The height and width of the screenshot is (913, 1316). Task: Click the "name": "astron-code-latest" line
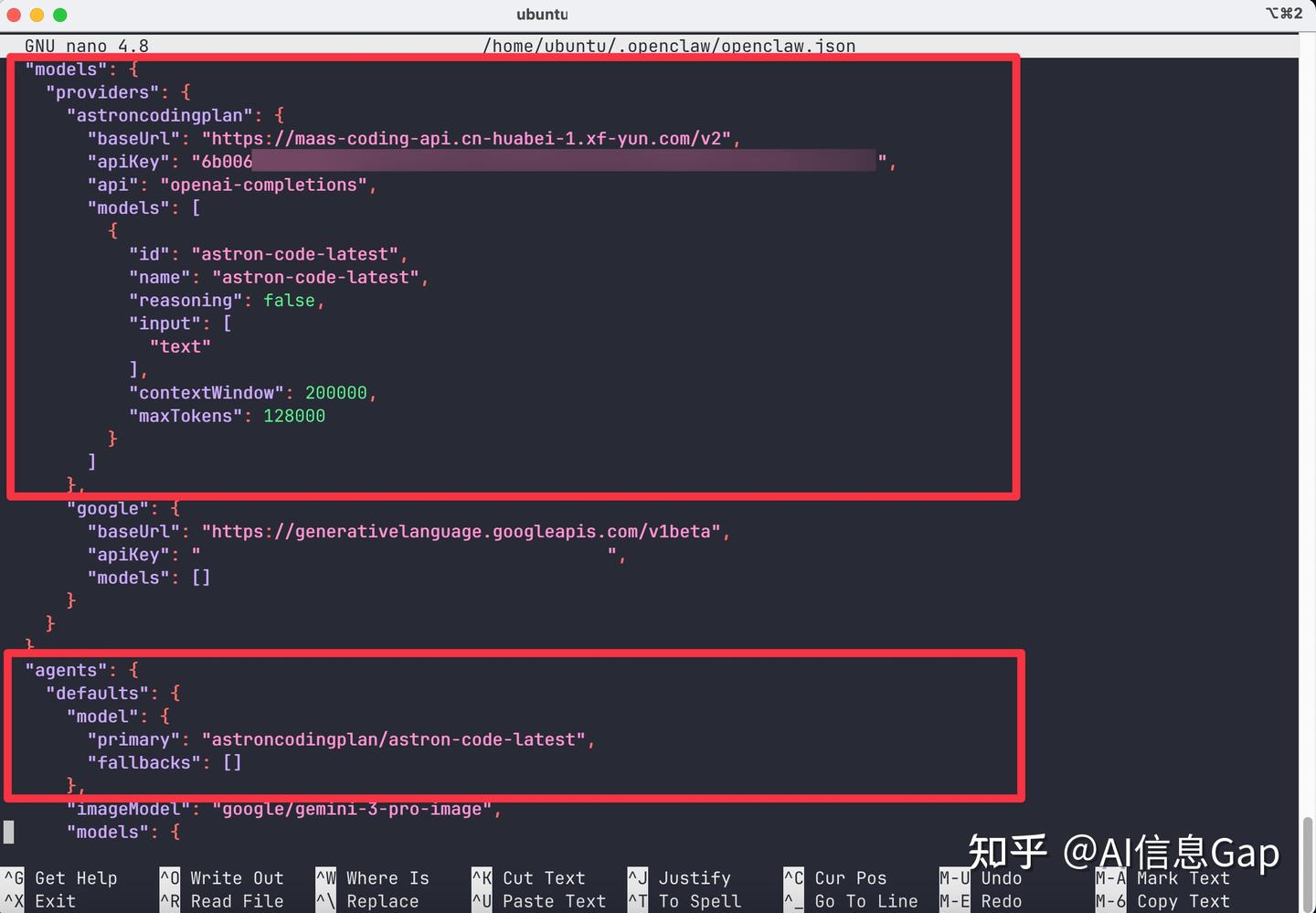click(279, 277)
